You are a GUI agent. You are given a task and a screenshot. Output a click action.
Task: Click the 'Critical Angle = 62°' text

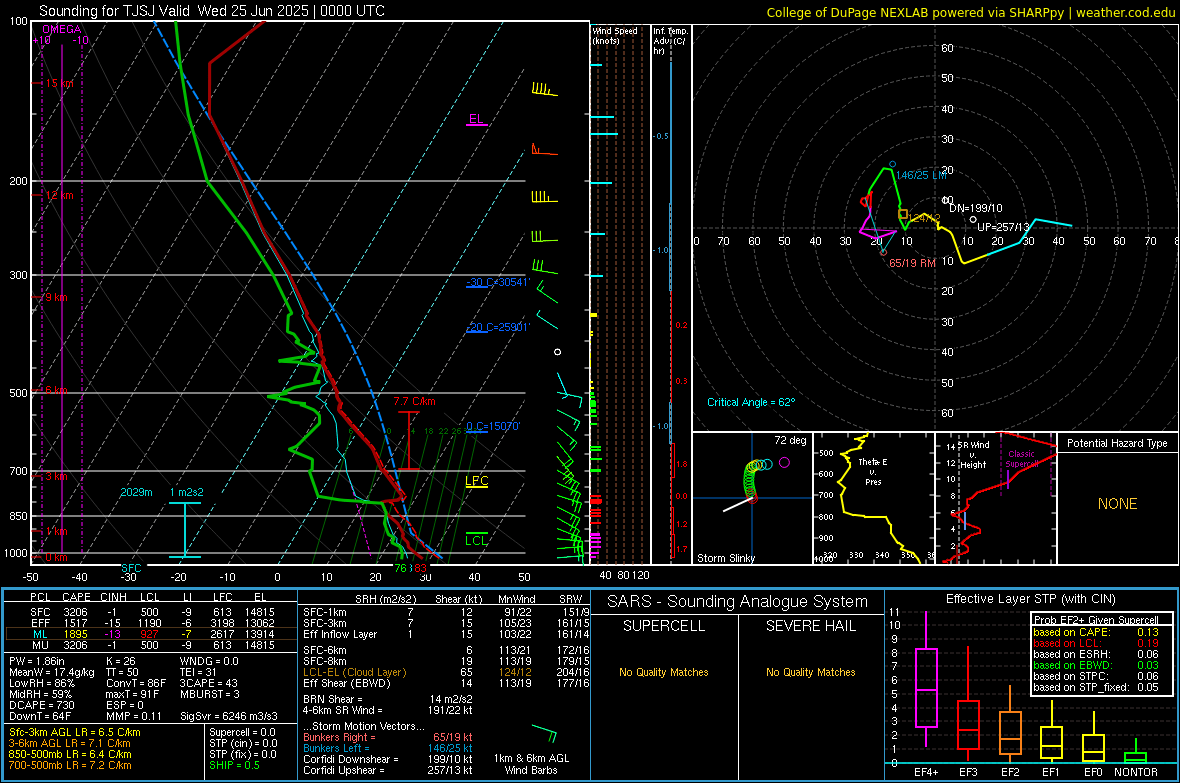[751, 402]
